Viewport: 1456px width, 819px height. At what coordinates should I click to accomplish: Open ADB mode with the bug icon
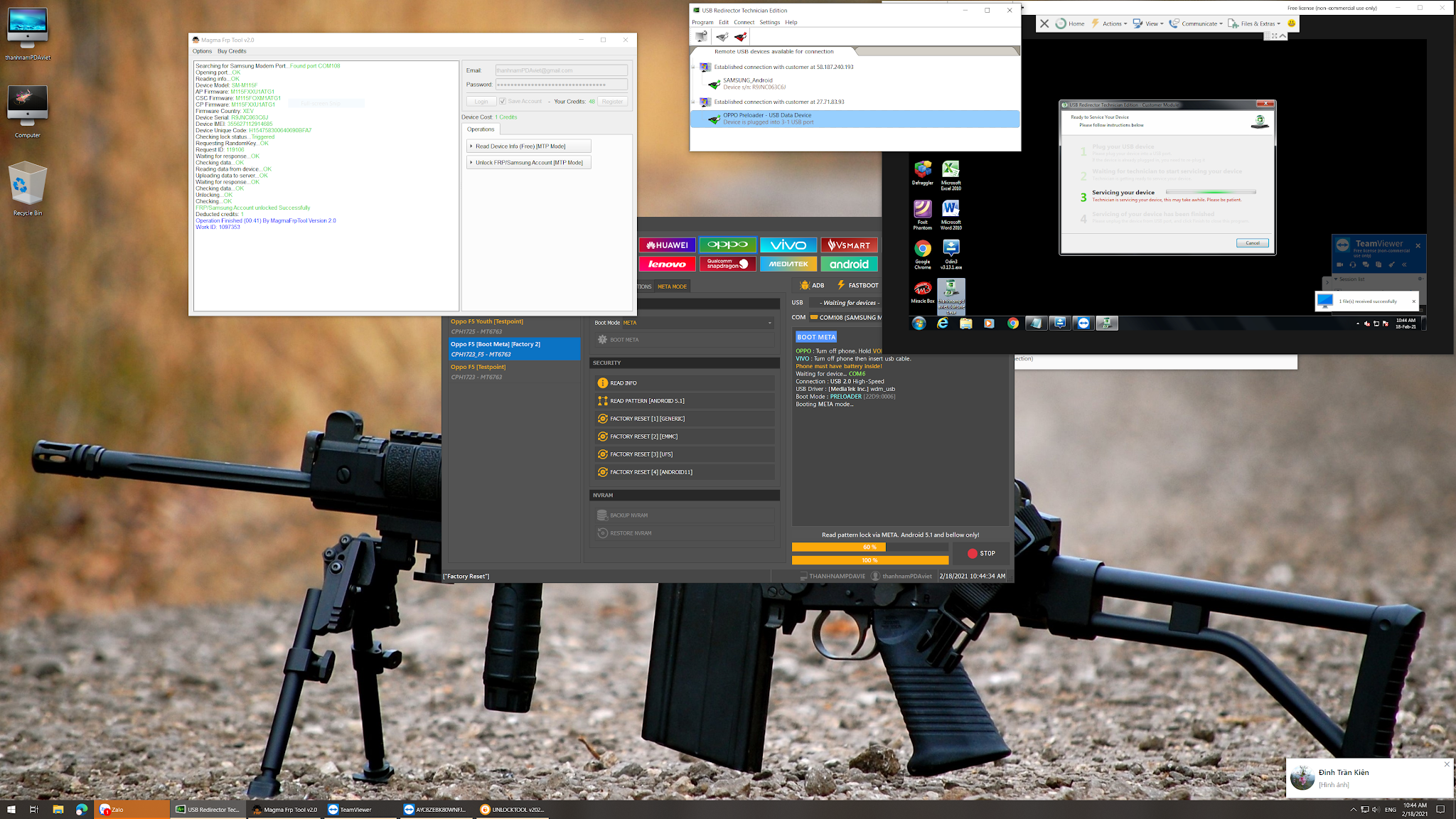[812, 285]
